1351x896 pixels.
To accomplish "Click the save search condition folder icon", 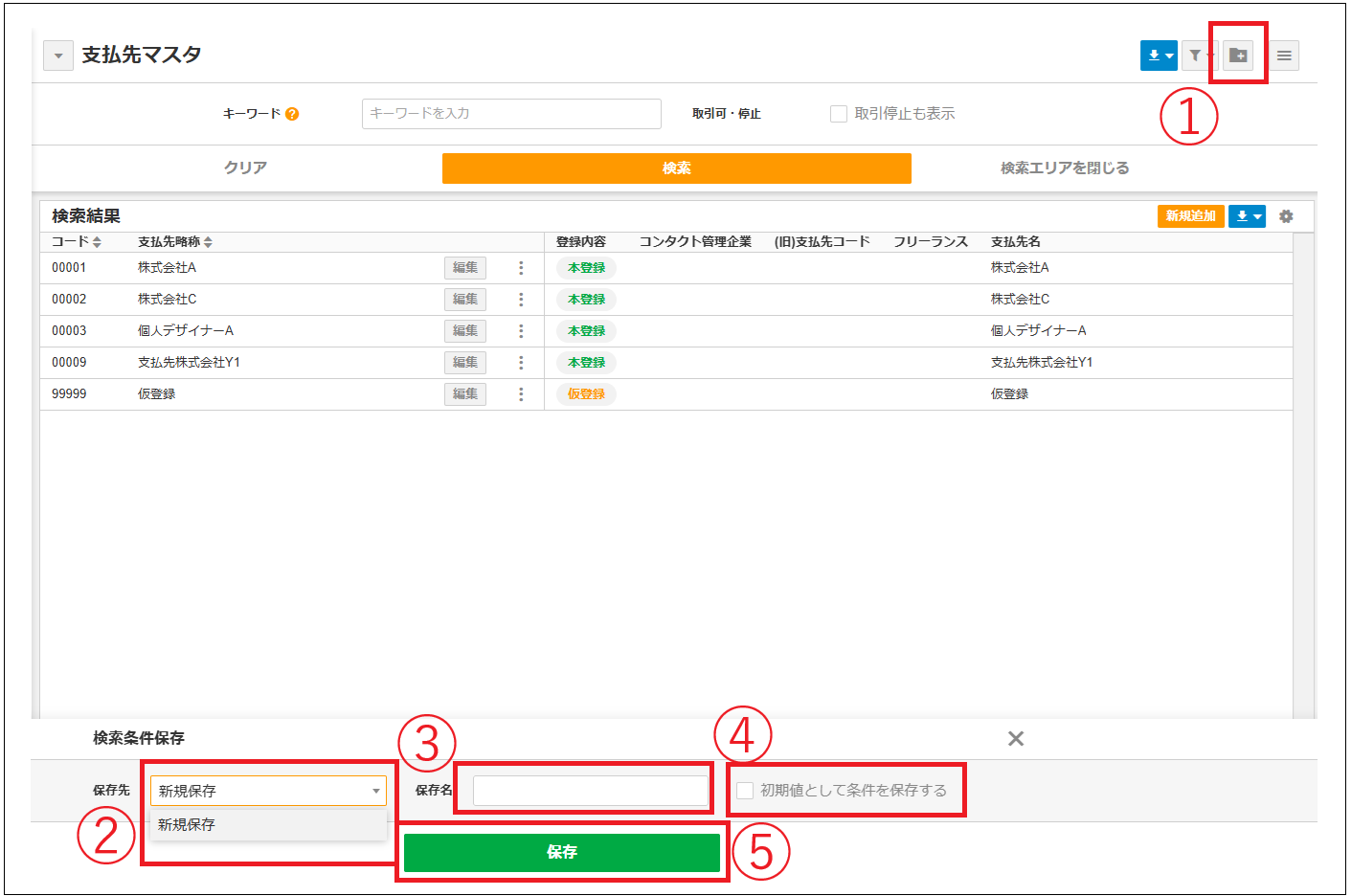I will pos(1238,56).
